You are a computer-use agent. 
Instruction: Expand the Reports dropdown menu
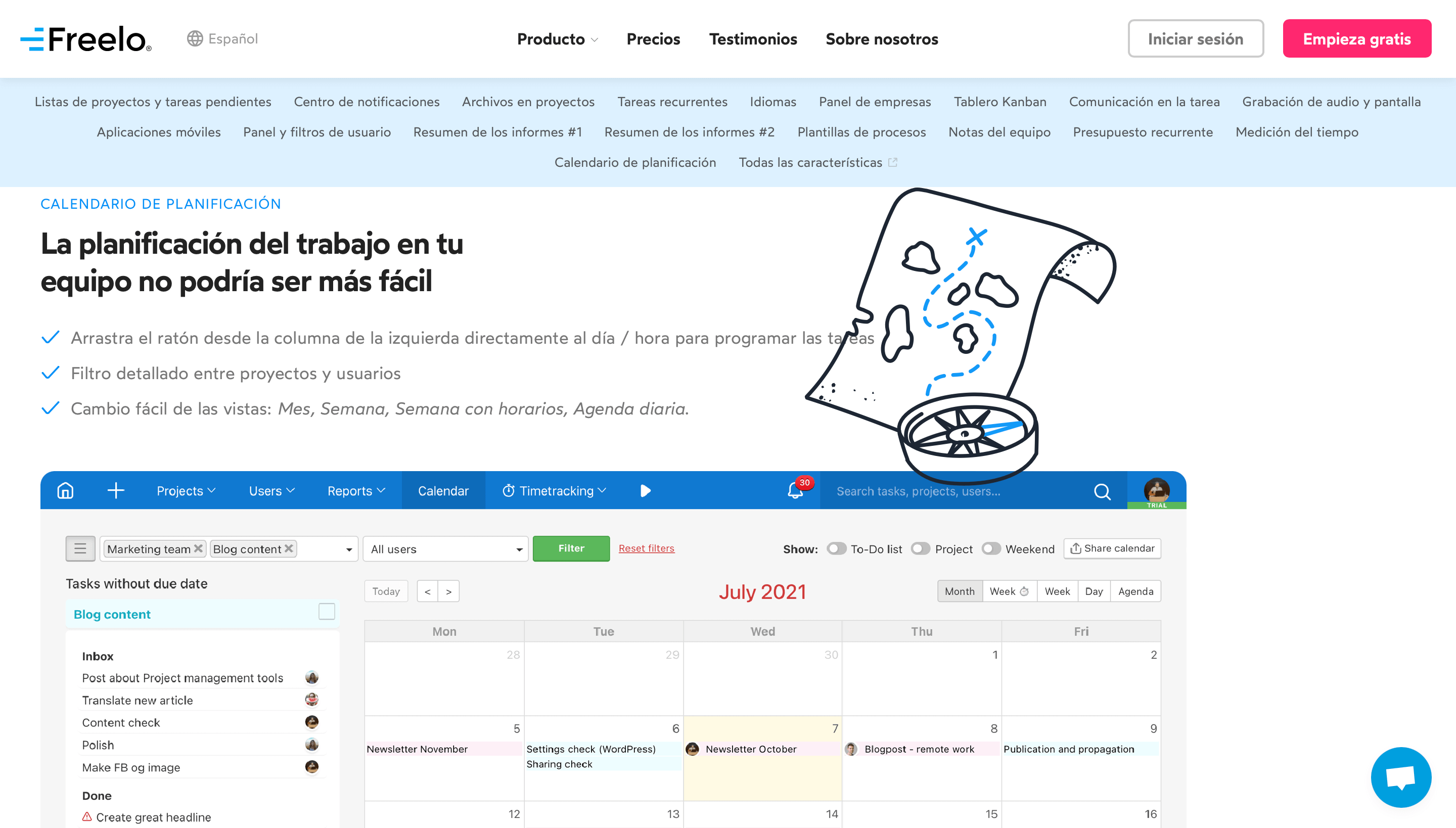pyautogui.click(x=354, y=490)
